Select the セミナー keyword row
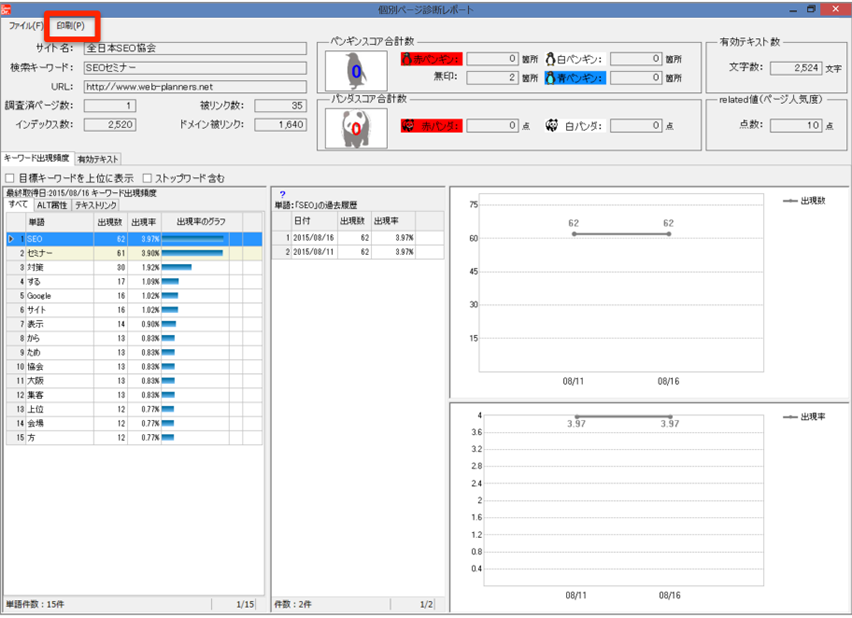The image size is (852, 618). pyautogui.click(x=60, y=254)
